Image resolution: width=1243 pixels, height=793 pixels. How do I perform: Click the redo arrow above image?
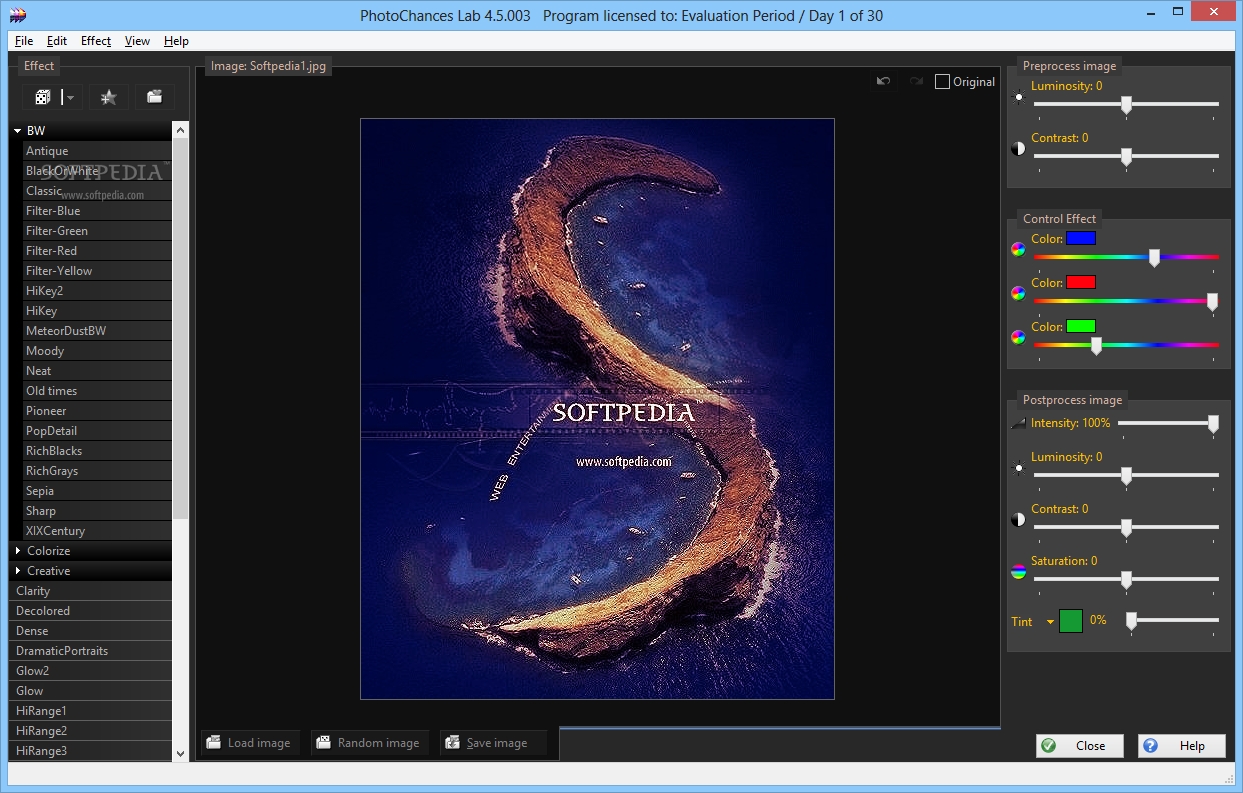click(x=916, y=81)
